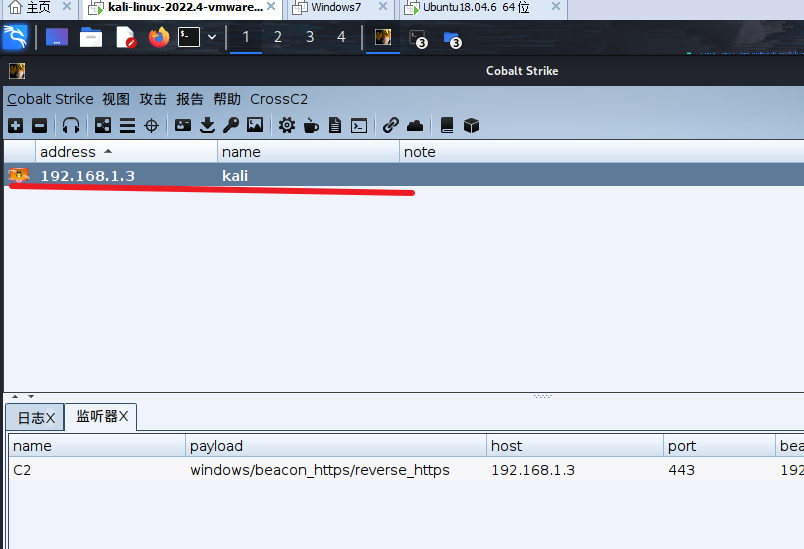View keystrokes with the key icon

(231, 125)
